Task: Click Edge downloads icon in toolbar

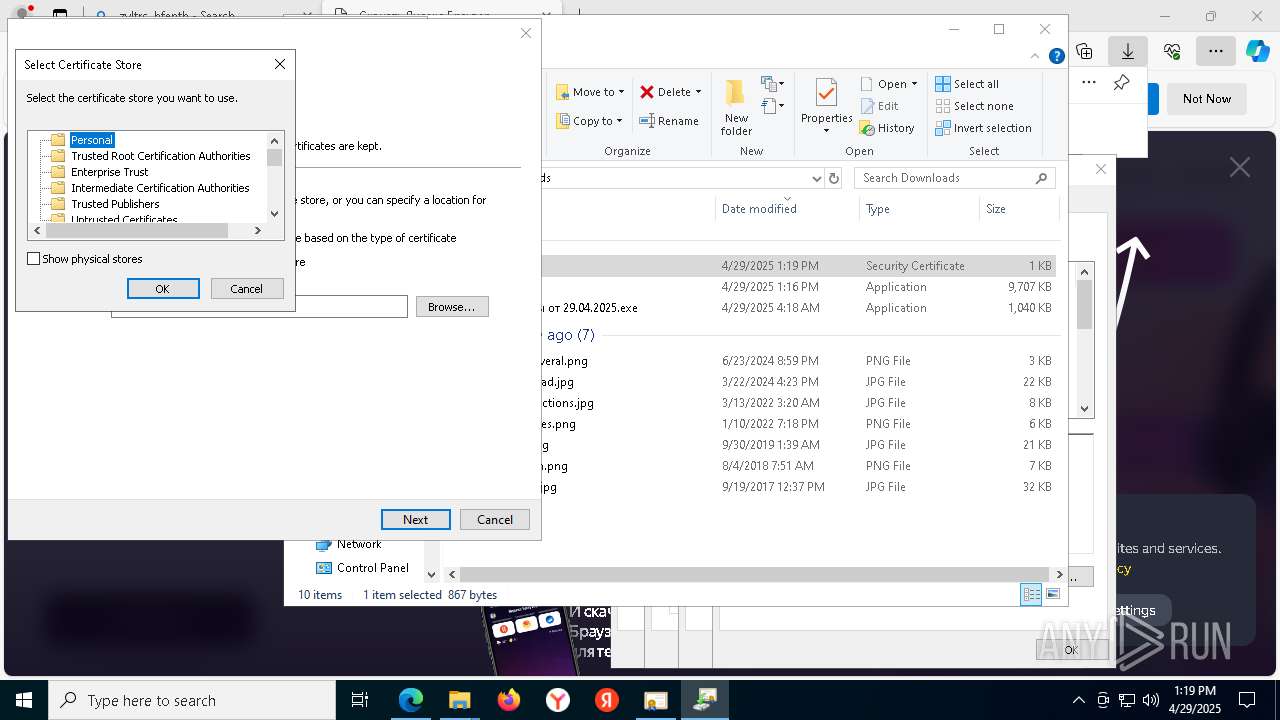Action: (1128, 51)
